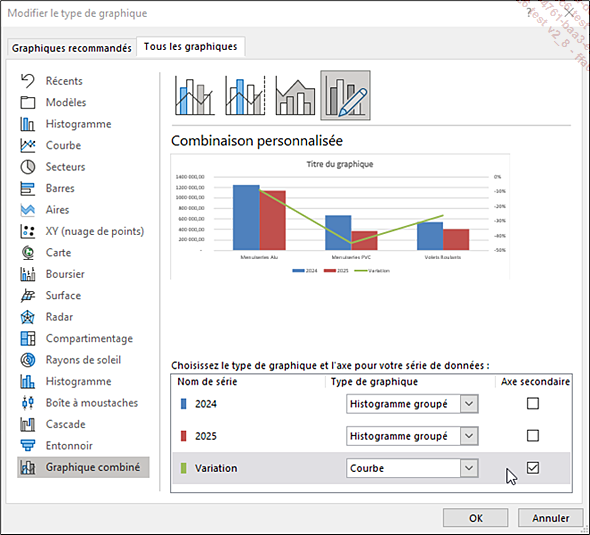Check secondary axis box for series 2025
This screenshot has width=590, height=535.
533,436
